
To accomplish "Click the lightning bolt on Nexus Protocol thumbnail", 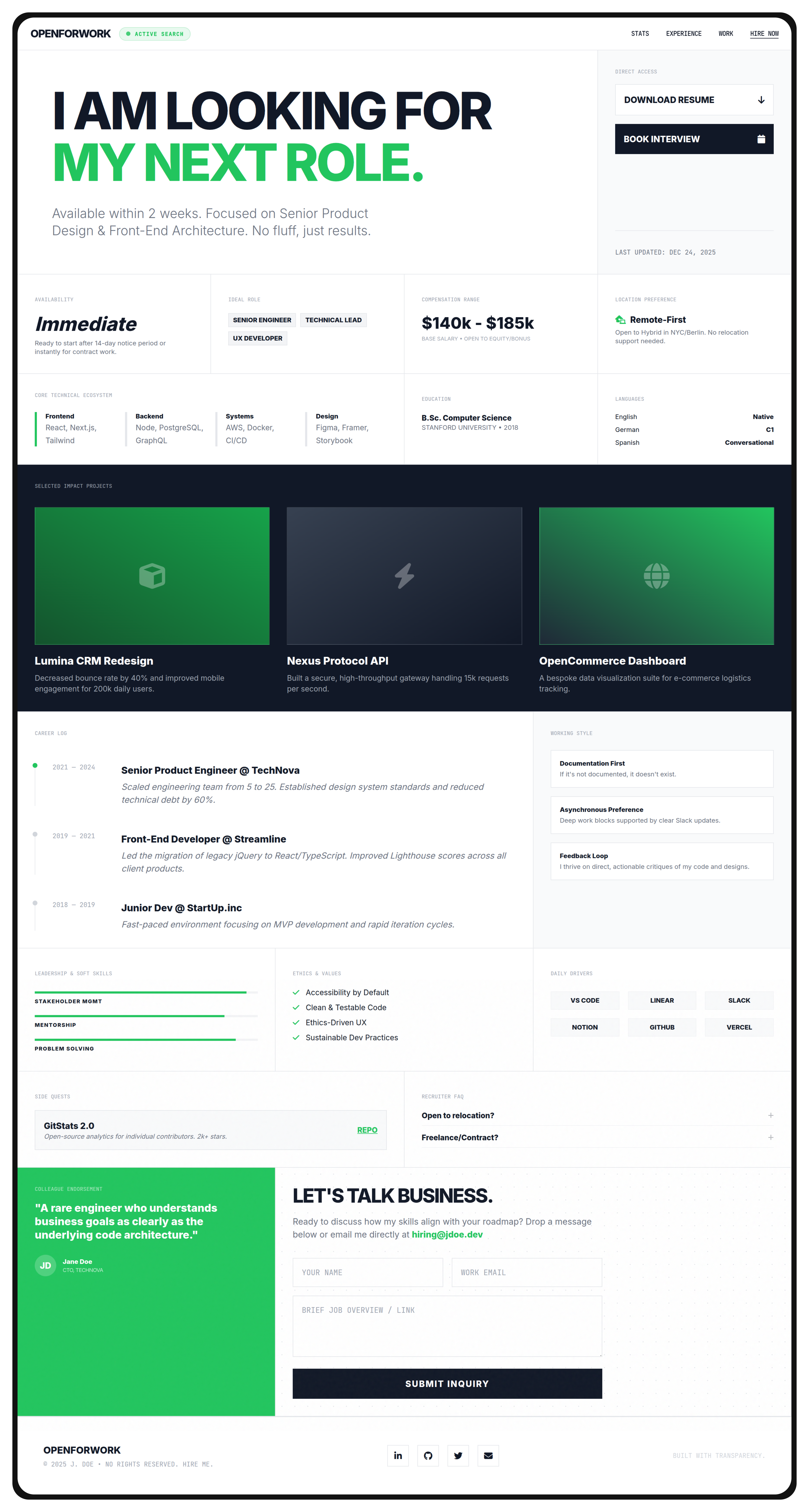I will click(404, 576).
